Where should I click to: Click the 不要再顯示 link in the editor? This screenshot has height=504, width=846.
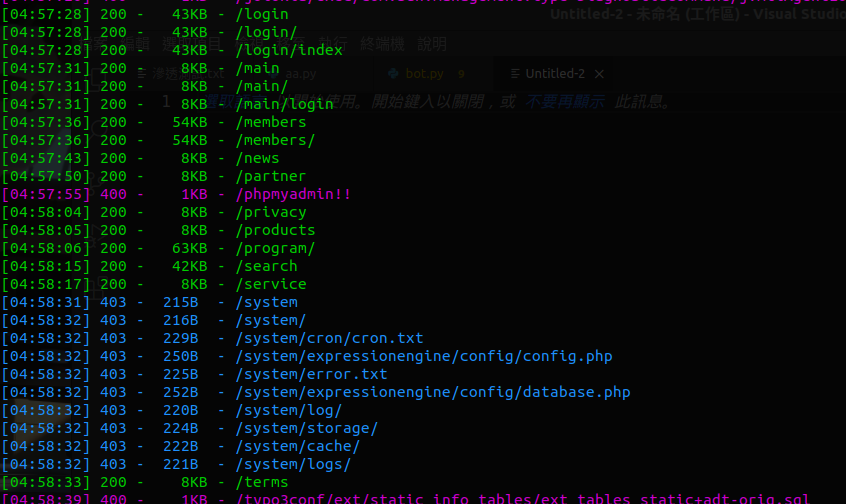[x=564, y=101]
